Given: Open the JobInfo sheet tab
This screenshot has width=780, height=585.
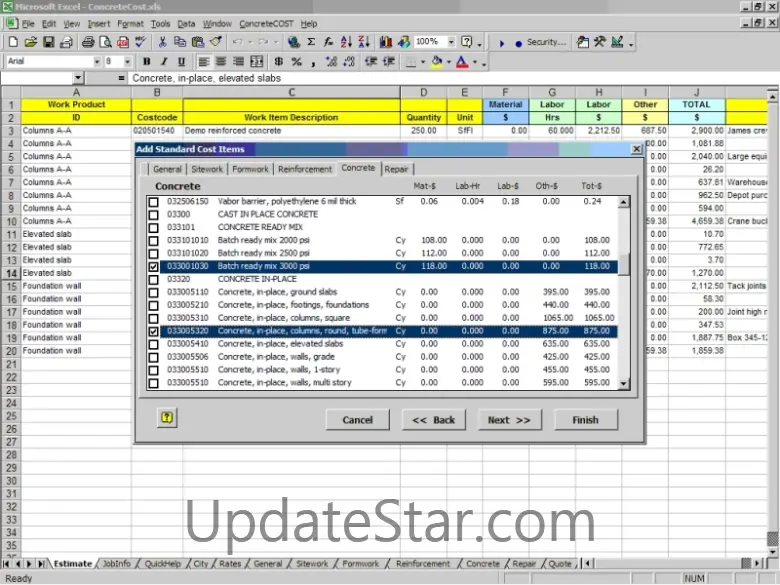Looking at the screenshot, I should pyautogui.click(x=116, y=564).
